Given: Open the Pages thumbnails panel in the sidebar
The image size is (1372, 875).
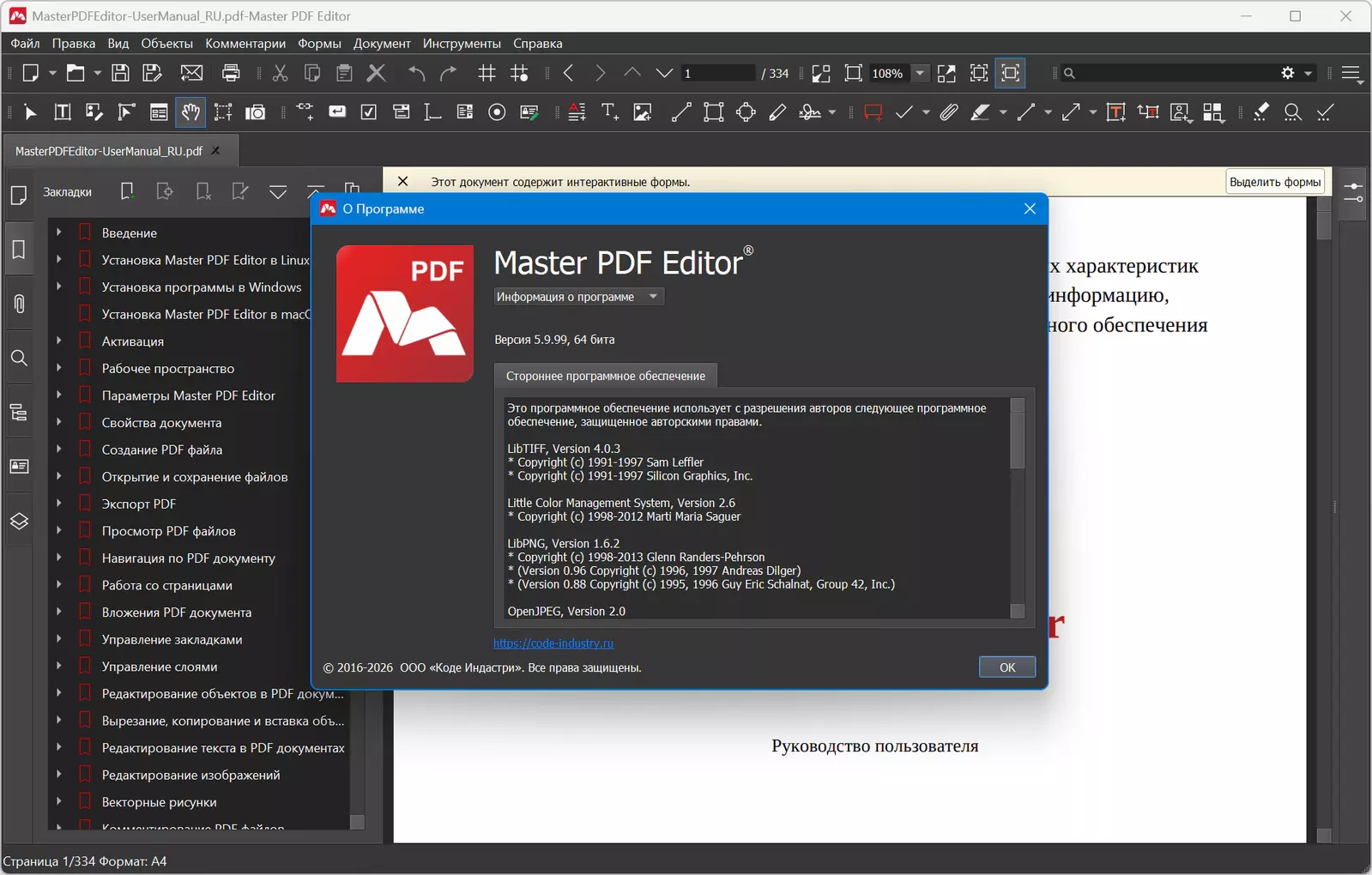Looking at the screenshot, I should click(19, 196).
